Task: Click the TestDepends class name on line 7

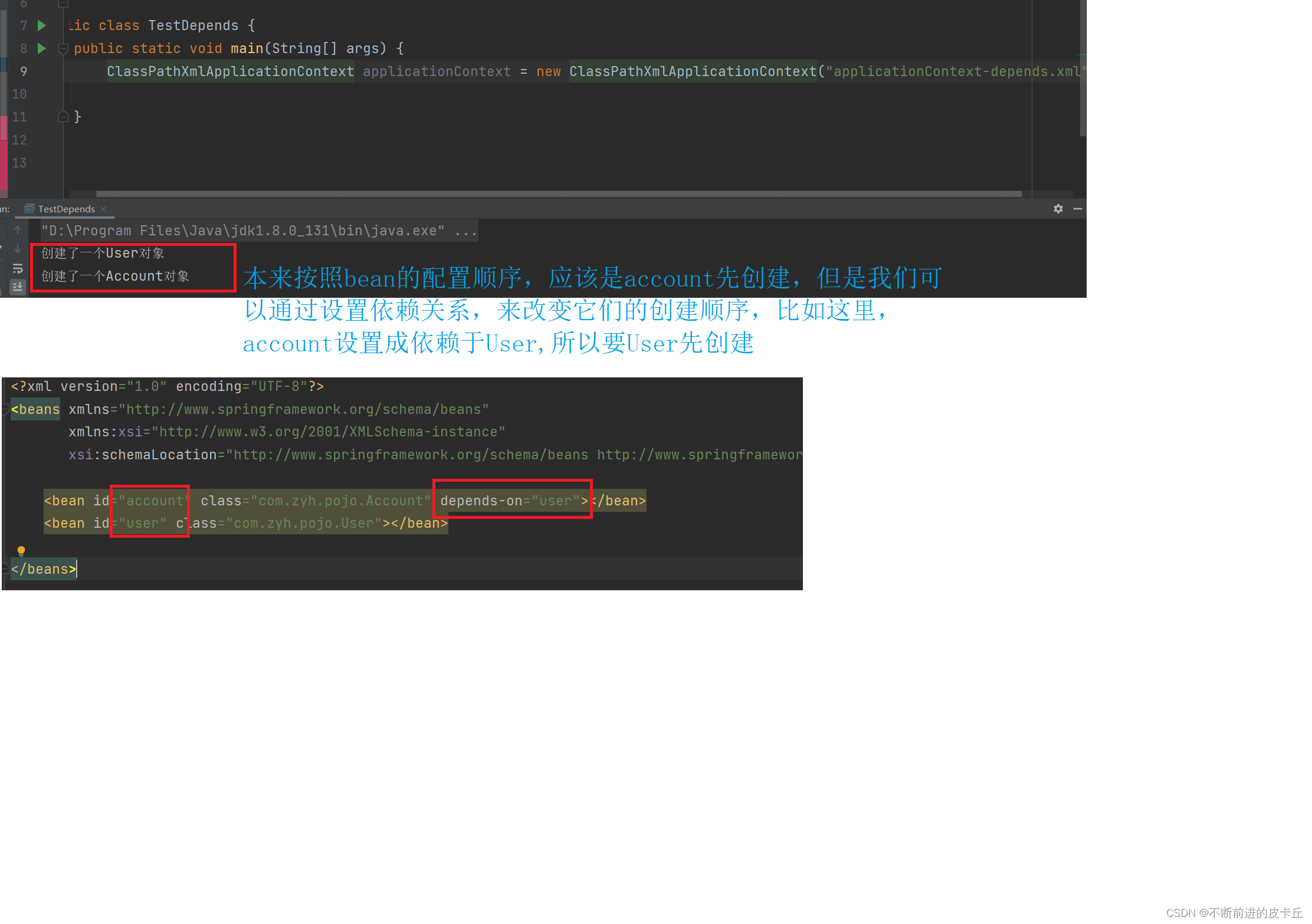Action: (193, 25)
